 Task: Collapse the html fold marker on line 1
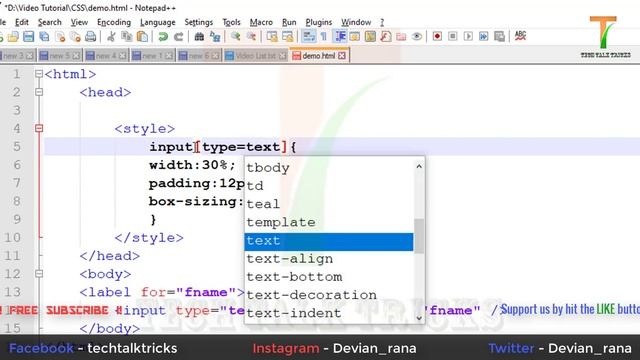pyautogui.click(x=39, y=74)
